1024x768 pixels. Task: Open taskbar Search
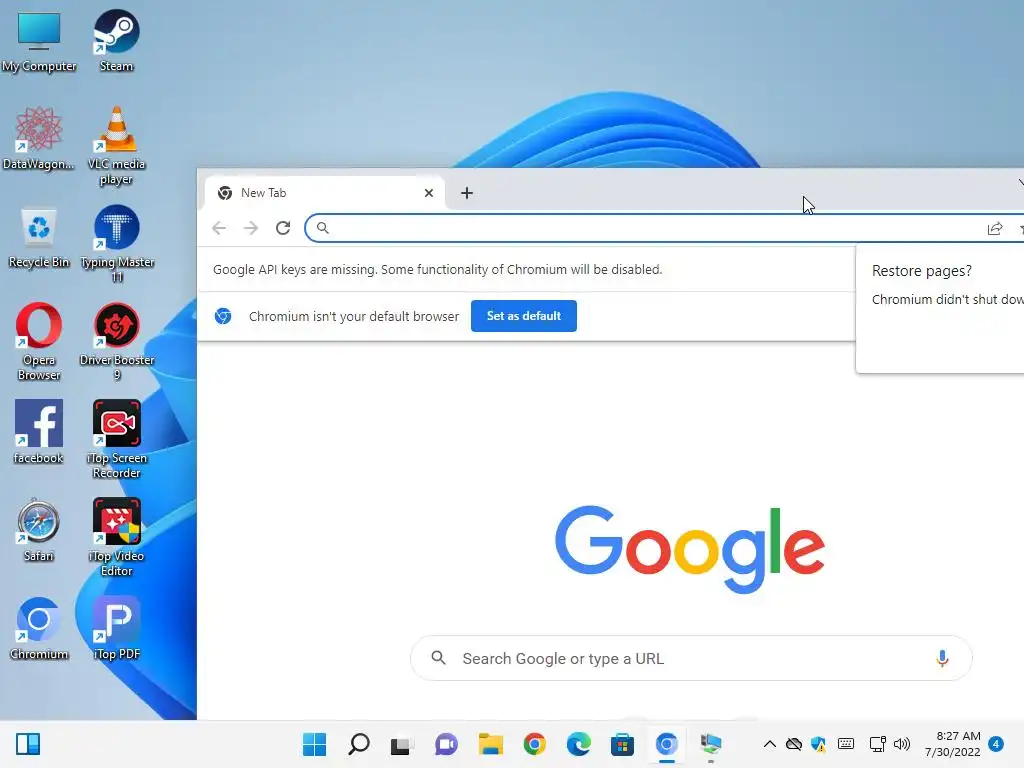359,744
